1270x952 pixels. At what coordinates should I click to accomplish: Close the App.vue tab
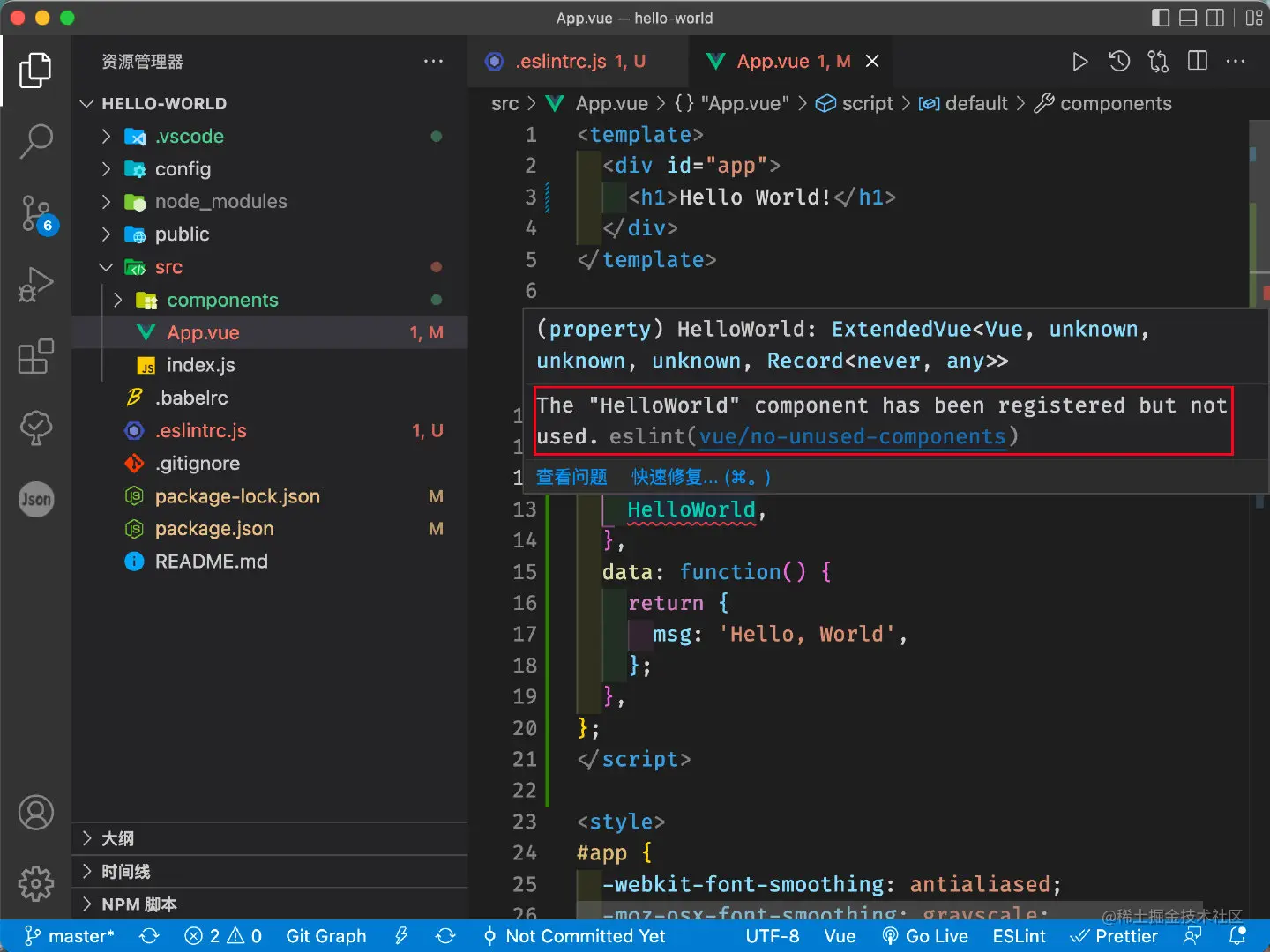coord(872,62)
